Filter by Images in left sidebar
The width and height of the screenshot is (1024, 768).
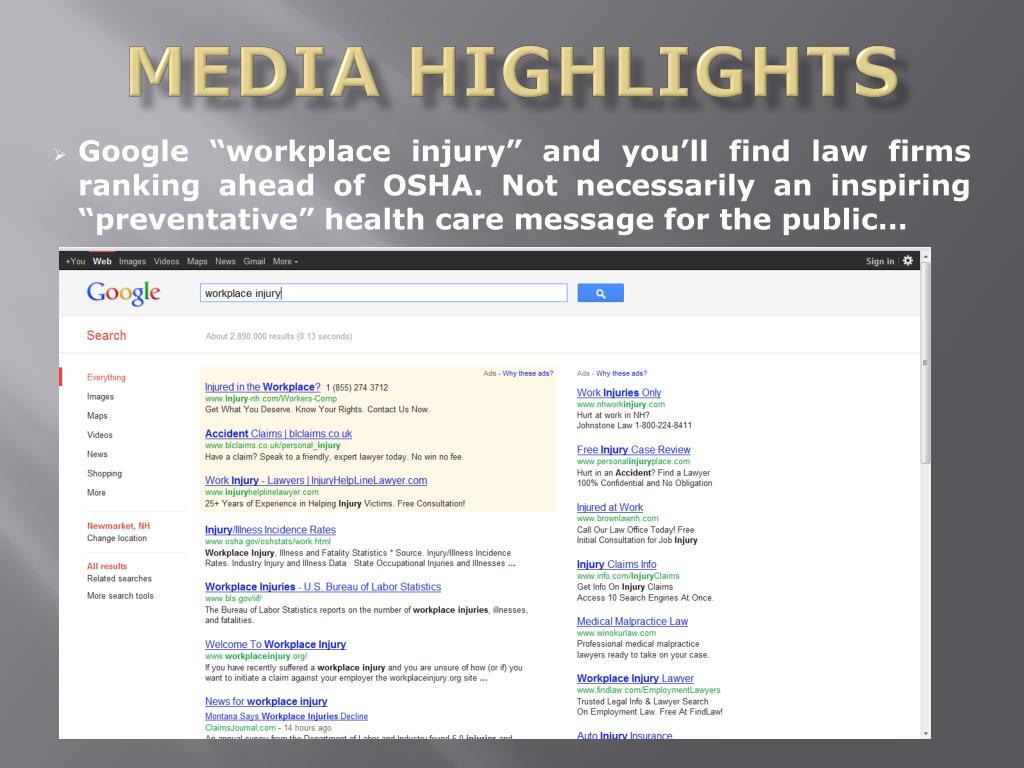tap(101, 396)
